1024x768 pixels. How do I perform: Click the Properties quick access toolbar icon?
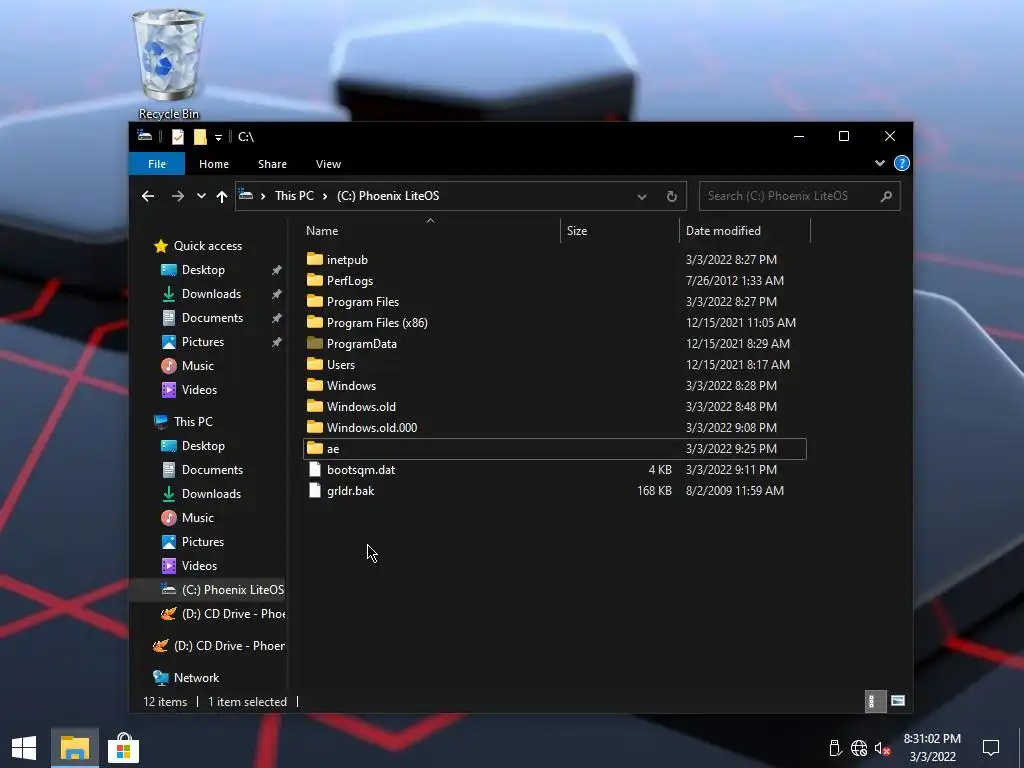(x=178, y=137)
